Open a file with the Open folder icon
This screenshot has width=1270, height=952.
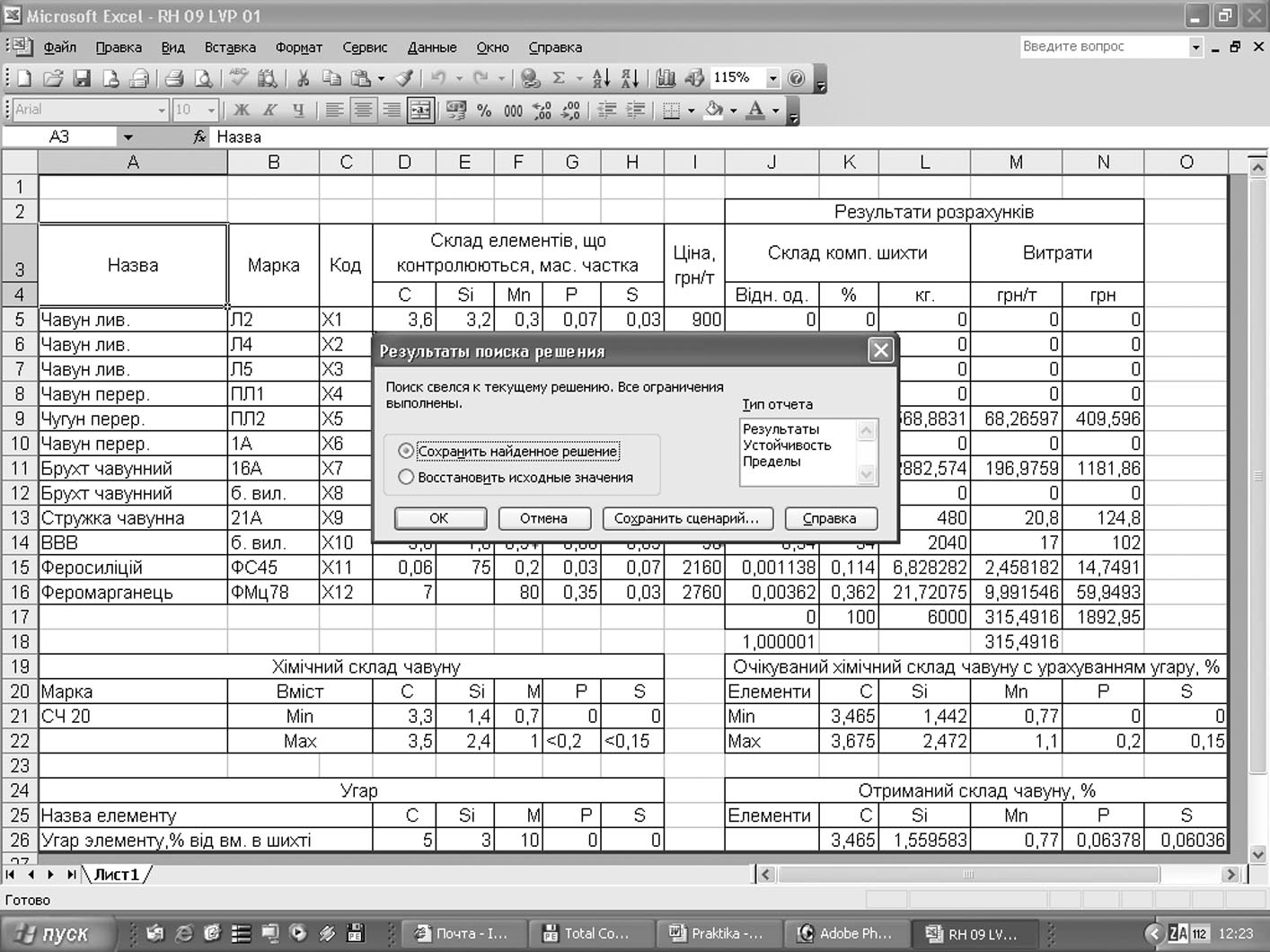(x=53, y=79)
